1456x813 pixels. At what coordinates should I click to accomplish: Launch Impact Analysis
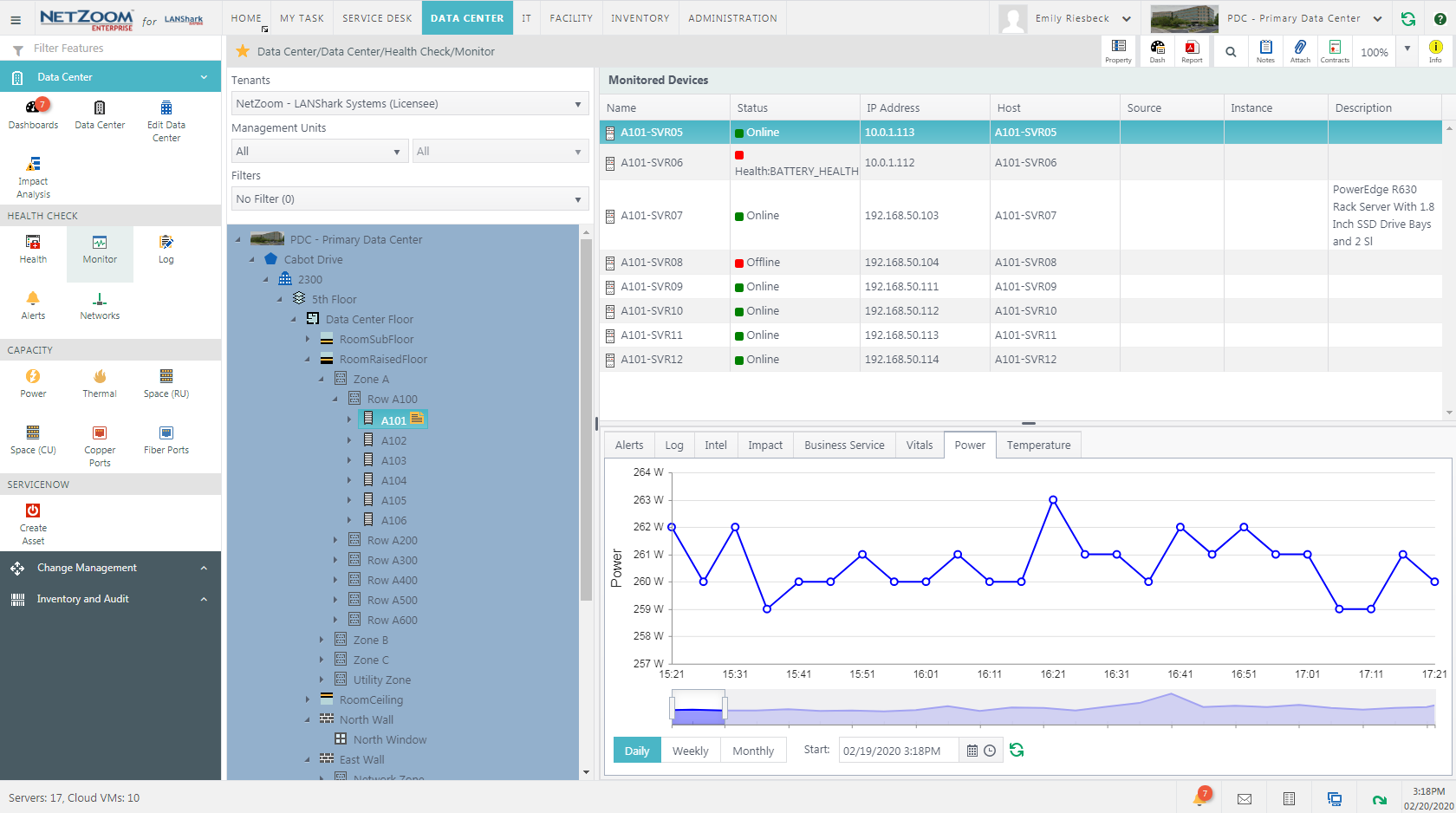33,177
